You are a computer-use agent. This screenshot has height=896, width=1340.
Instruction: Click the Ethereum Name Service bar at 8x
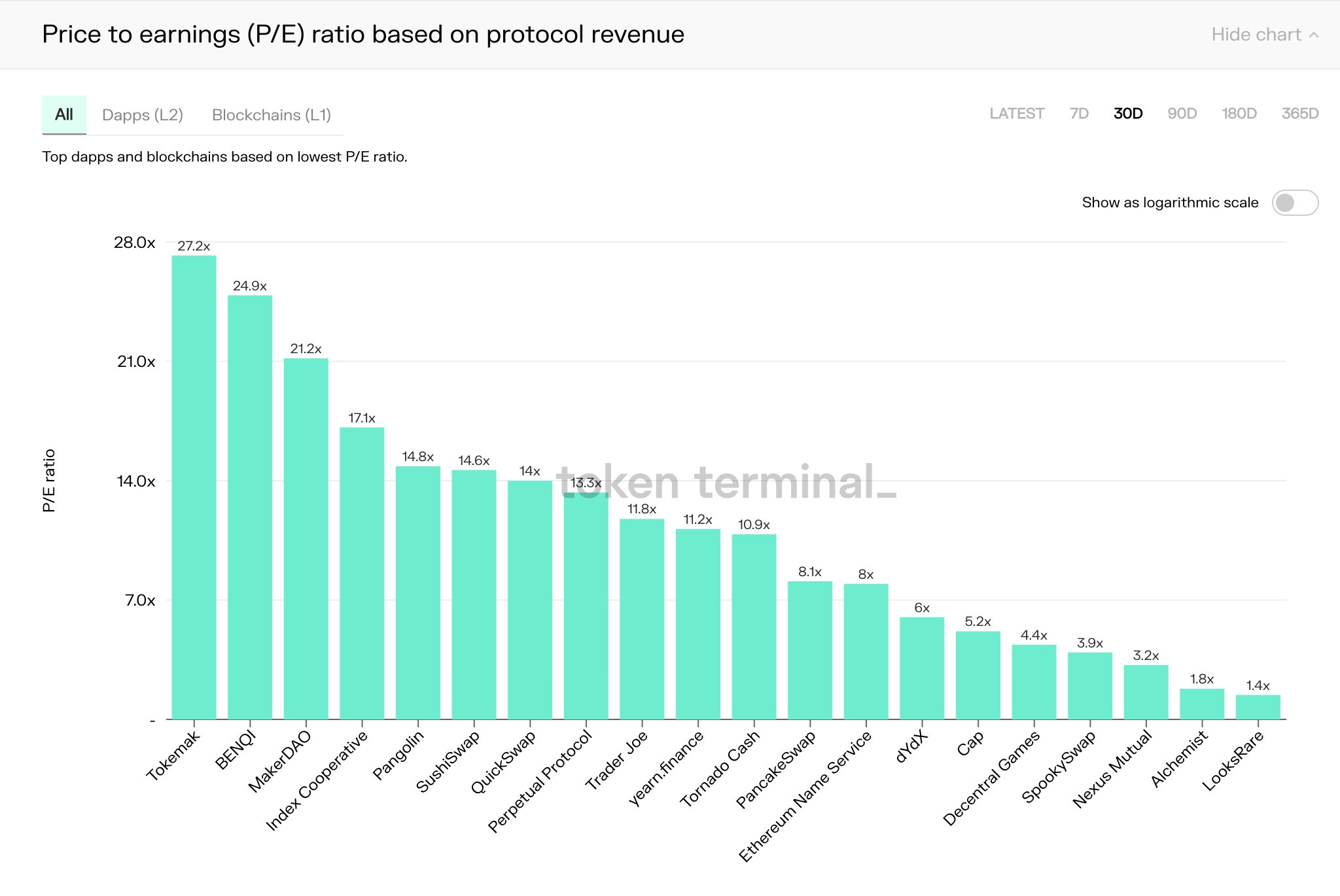point(866,651)
